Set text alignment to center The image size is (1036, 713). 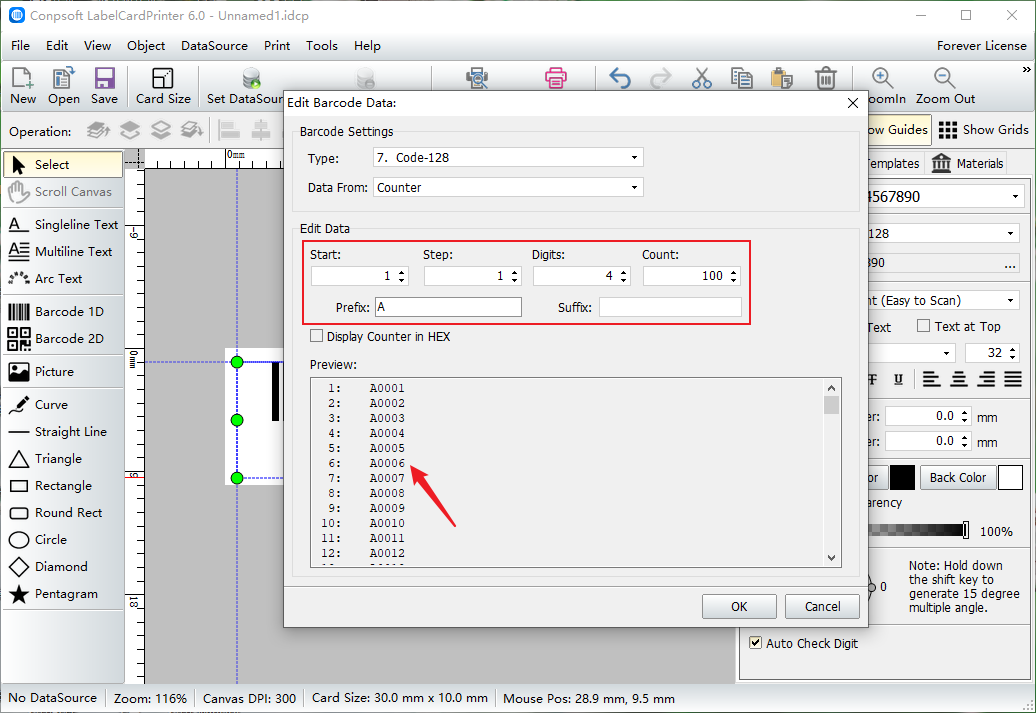pos(959,379)
